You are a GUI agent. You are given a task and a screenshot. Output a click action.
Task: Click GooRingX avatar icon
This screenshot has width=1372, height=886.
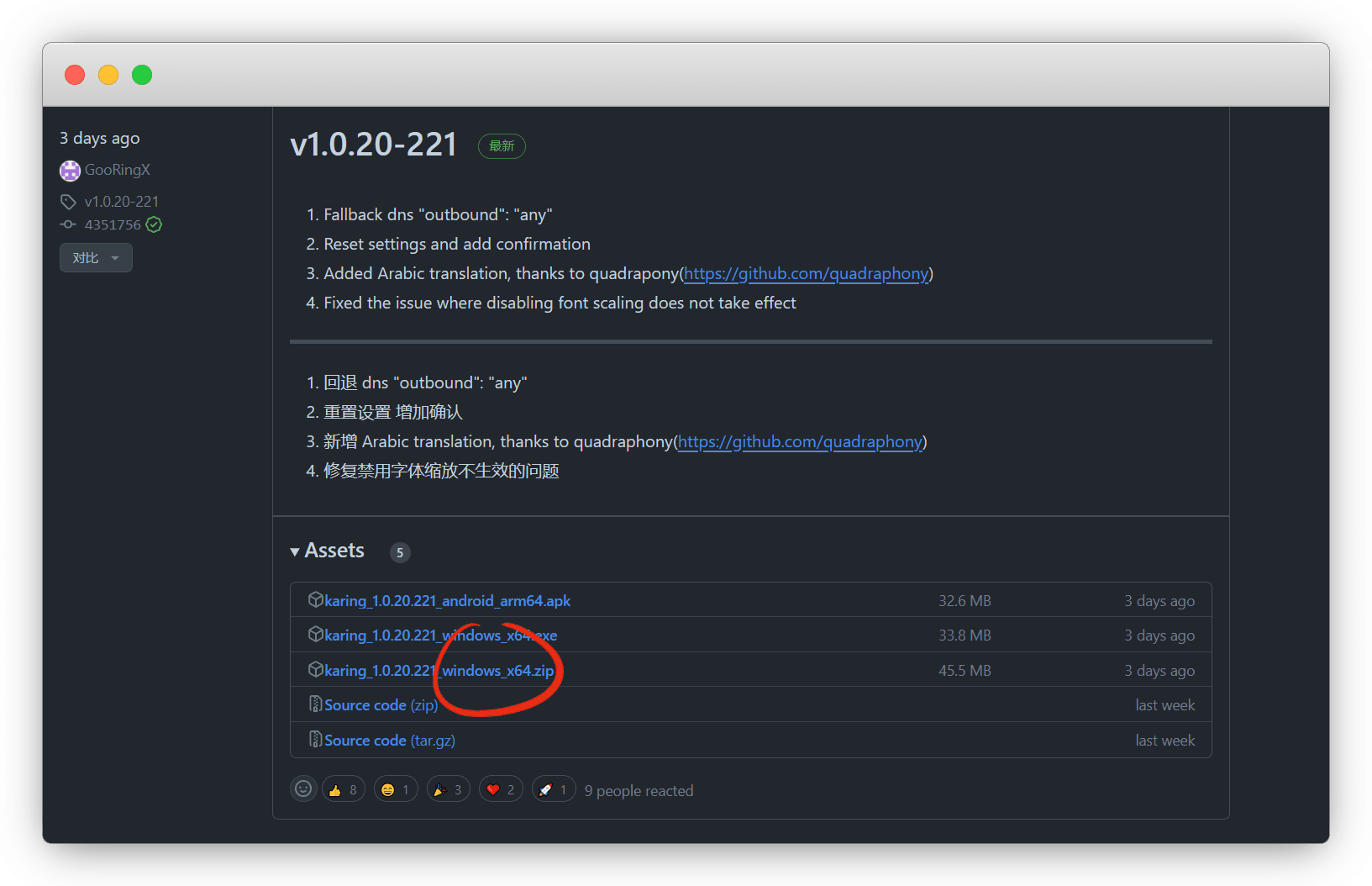[70, 171]
